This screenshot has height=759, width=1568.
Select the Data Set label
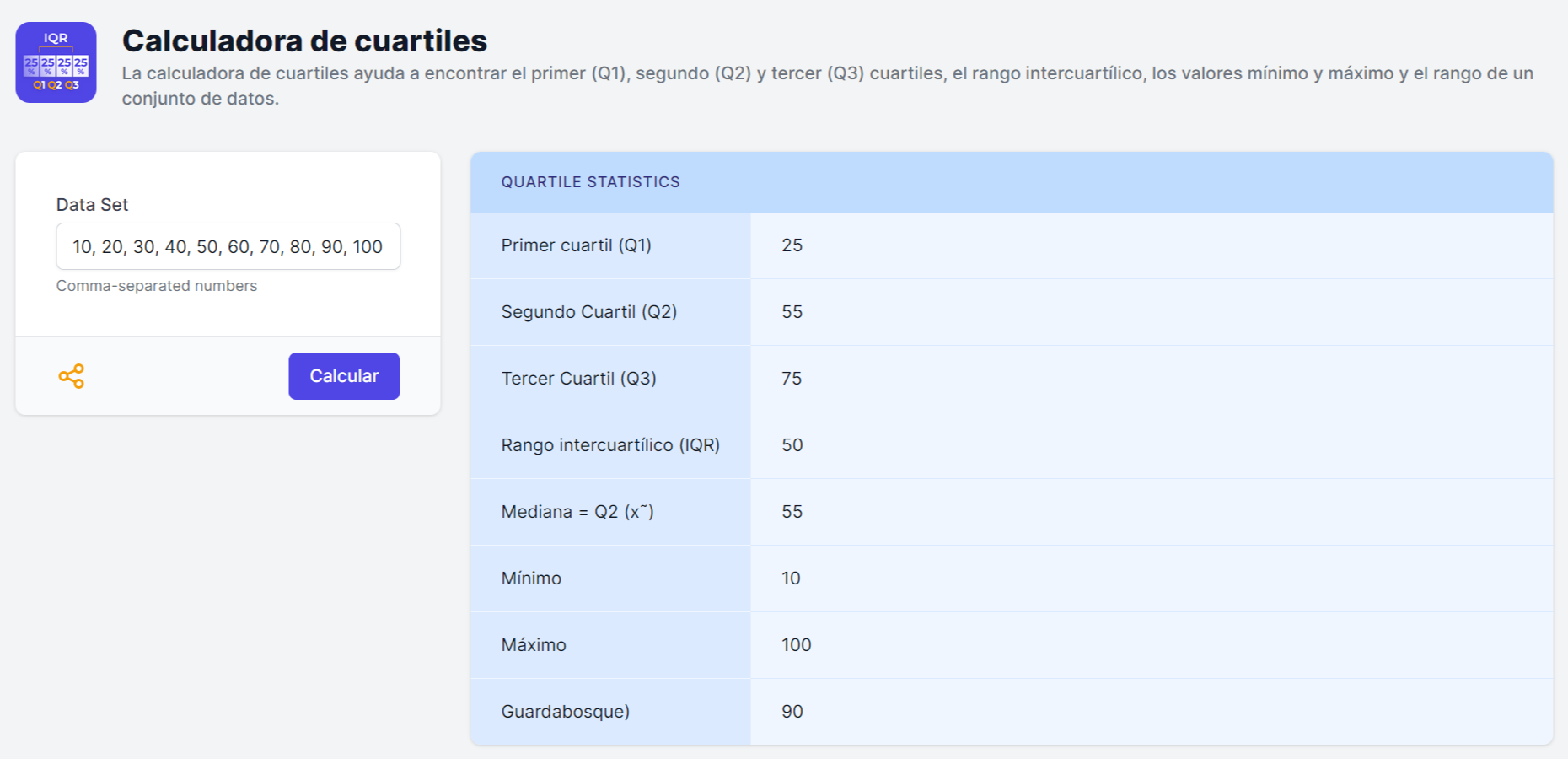(x=92, y=204)
